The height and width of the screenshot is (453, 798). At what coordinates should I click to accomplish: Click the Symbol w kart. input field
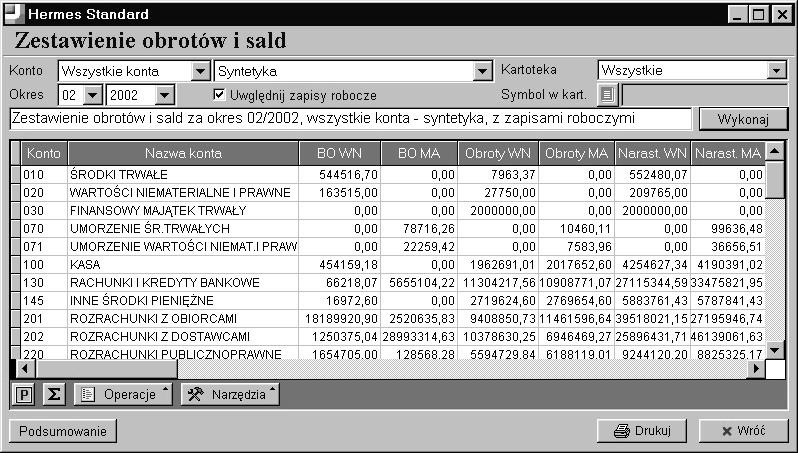click(705, 95)
